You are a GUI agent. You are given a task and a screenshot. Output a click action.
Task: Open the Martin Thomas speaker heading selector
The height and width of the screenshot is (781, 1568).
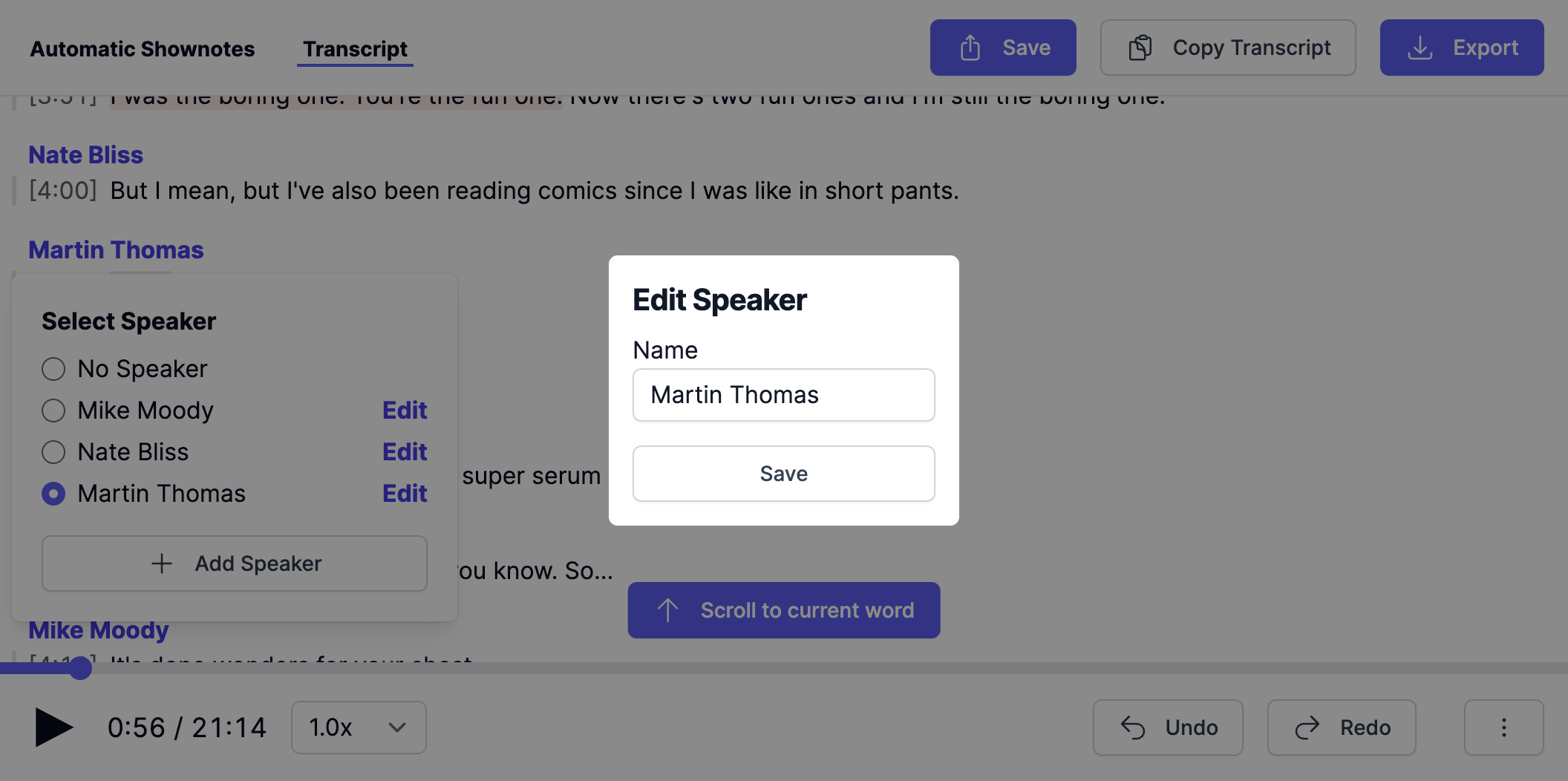point(116,250)
